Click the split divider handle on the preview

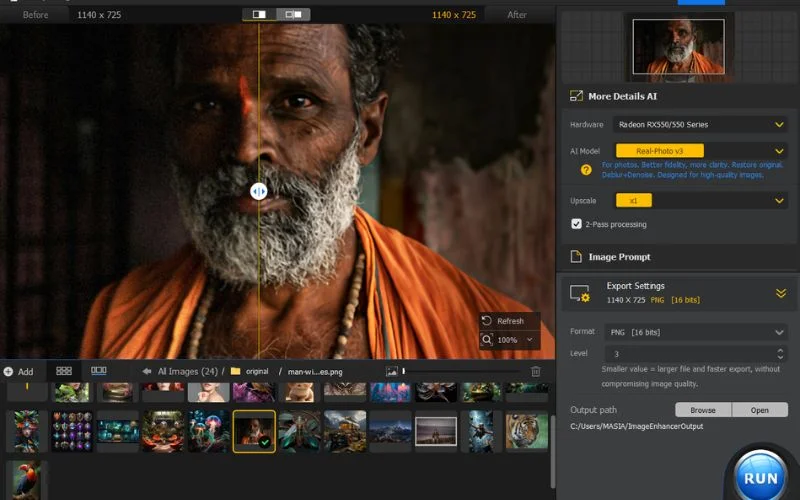259,191
